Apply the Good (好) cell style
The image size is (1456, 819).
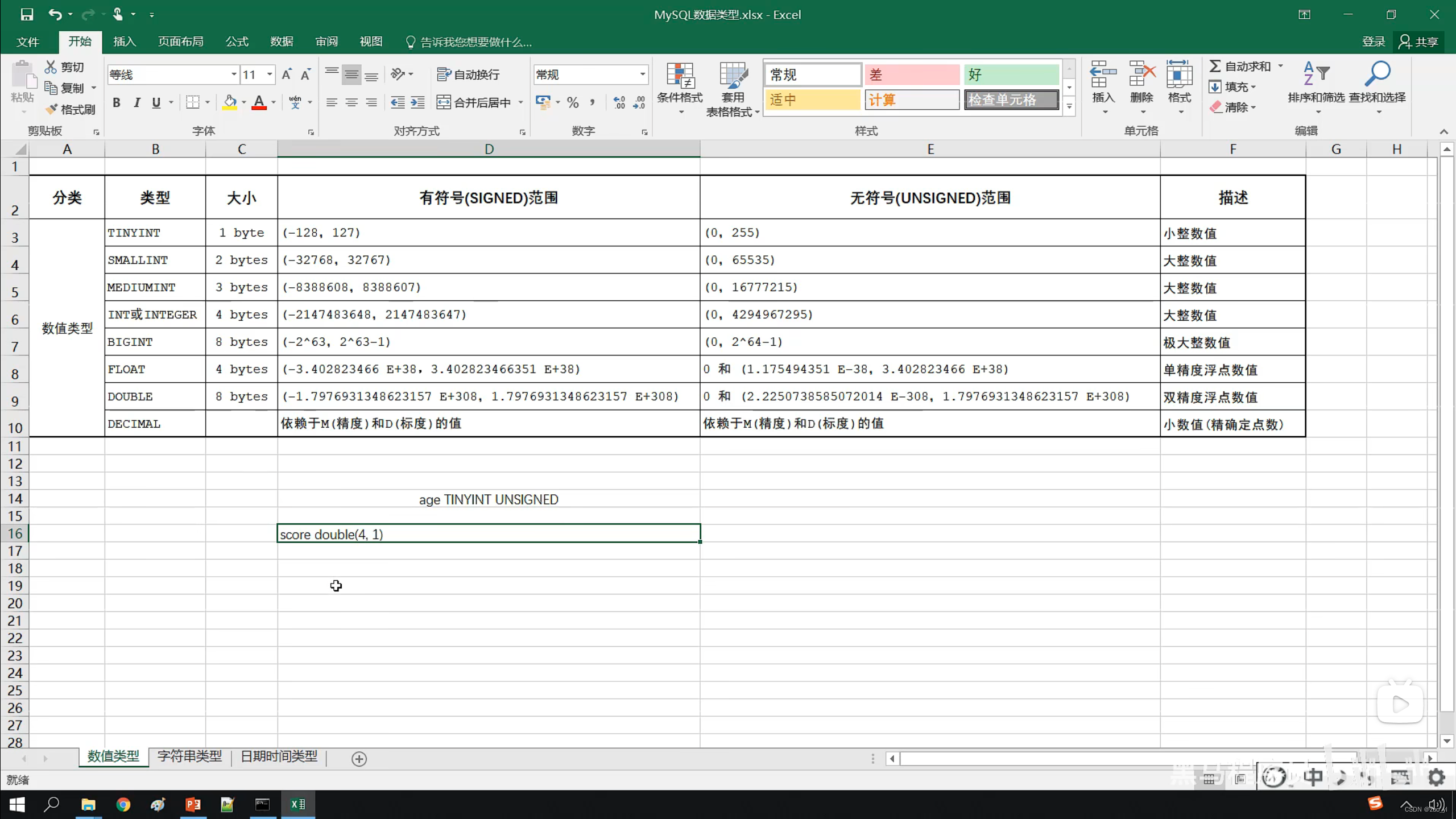[1011, 75]
